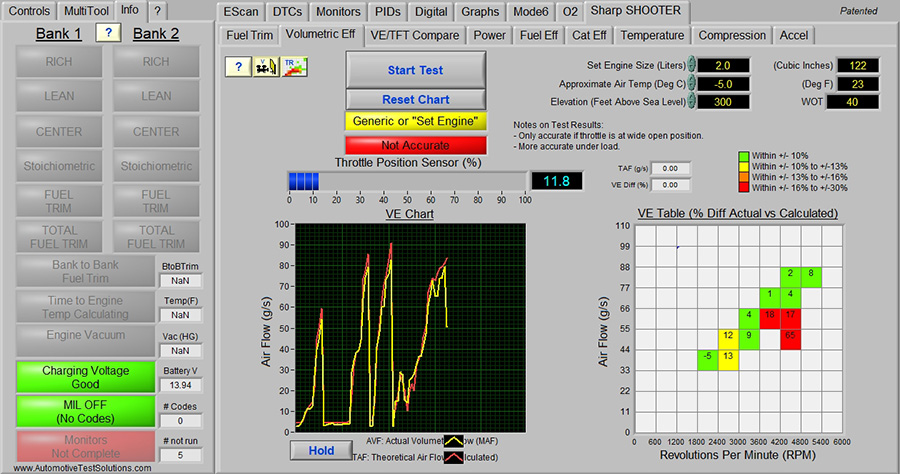900x474 pixels.
Task: Adjust the Approximate Air Temp stepper
Action: [690, 84]
